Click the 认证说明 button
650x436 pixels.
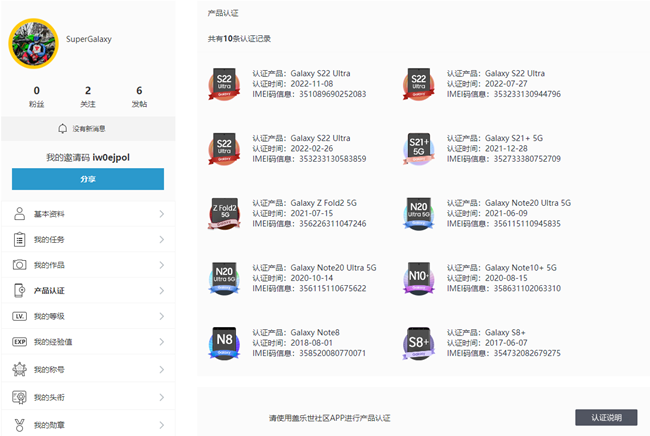(x=606, y=417)
